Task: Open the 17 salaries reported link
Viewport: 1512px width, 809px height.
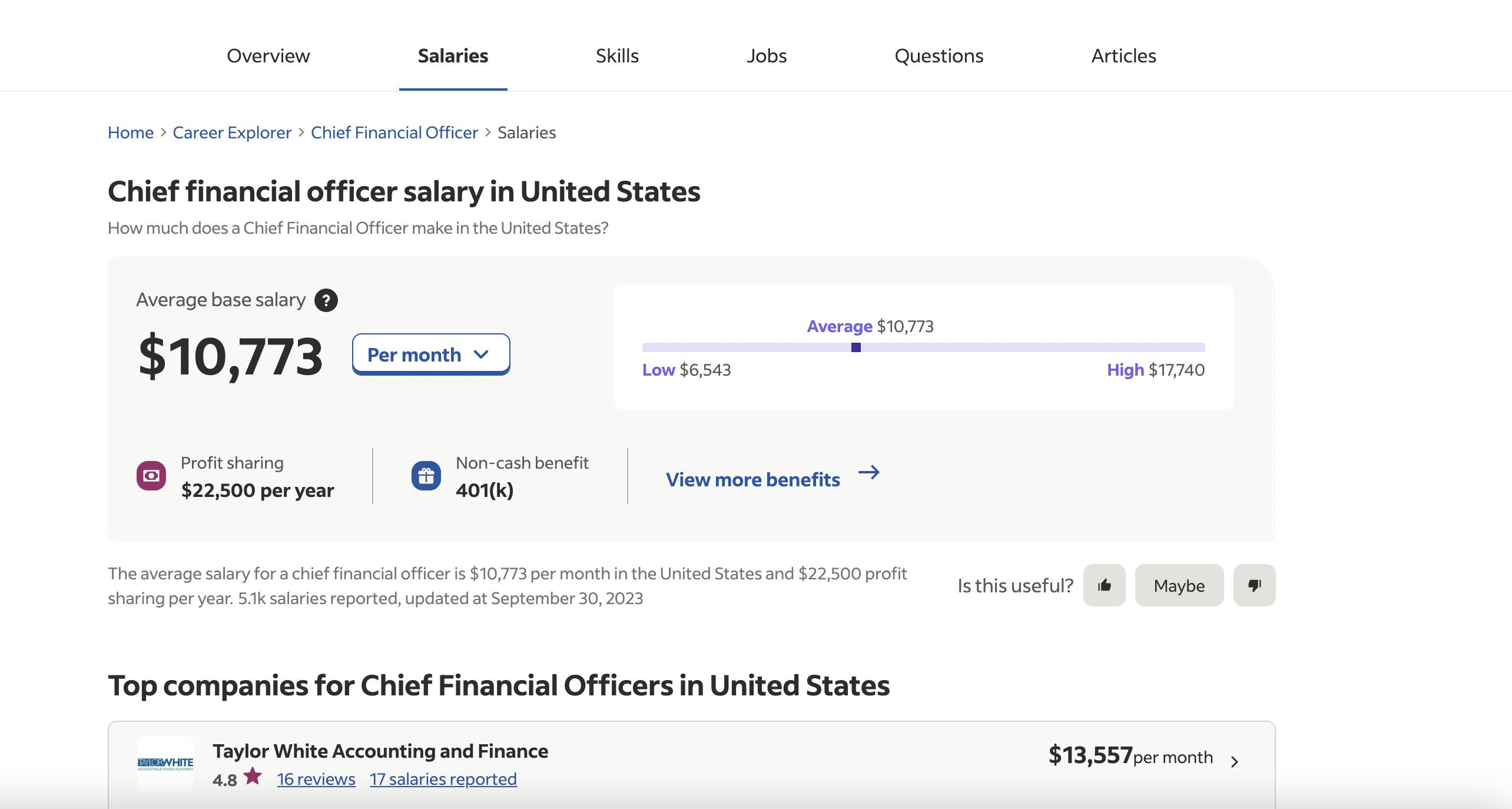Action: [x=443, y=779]
